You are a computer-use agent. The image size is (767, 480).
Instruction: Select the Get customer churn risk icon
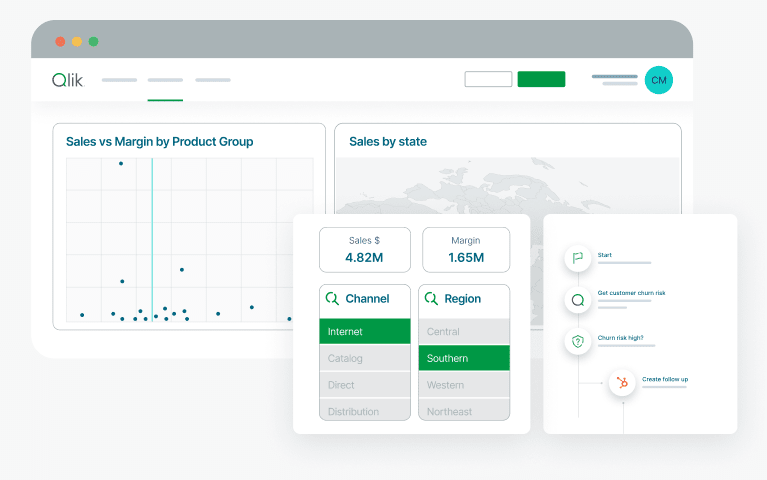pos(577,299)
